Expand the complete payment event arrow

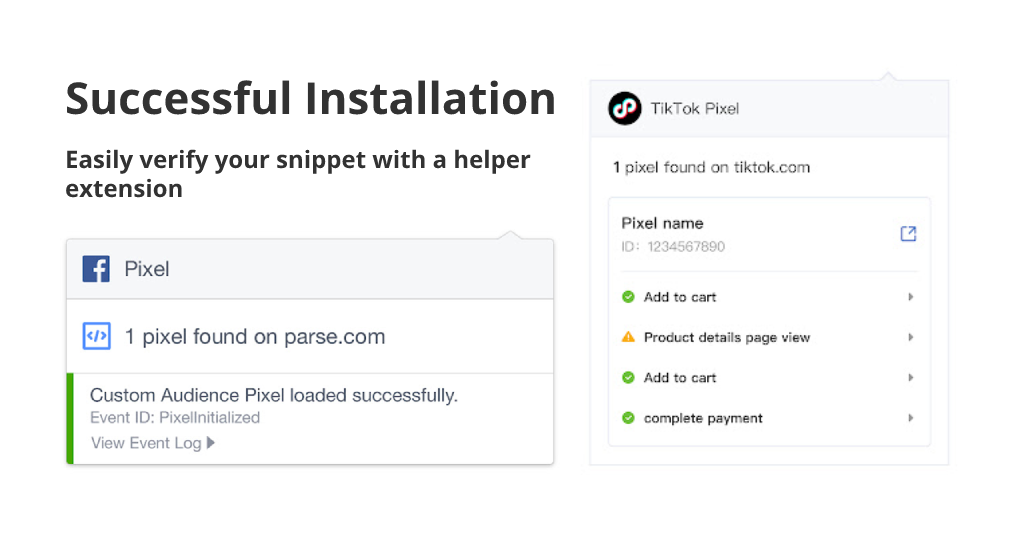[910, 418]
